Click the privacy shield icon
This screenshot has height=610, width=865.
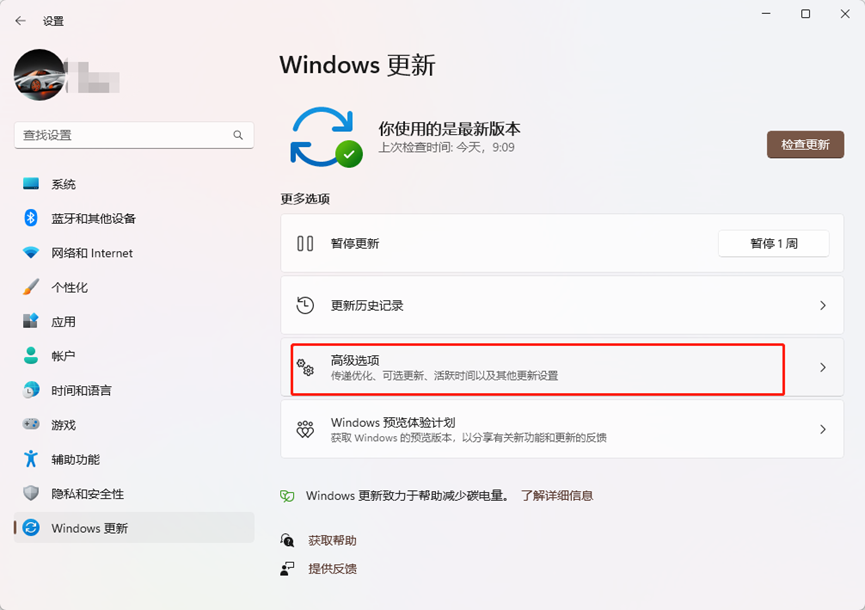pos(31,493)
